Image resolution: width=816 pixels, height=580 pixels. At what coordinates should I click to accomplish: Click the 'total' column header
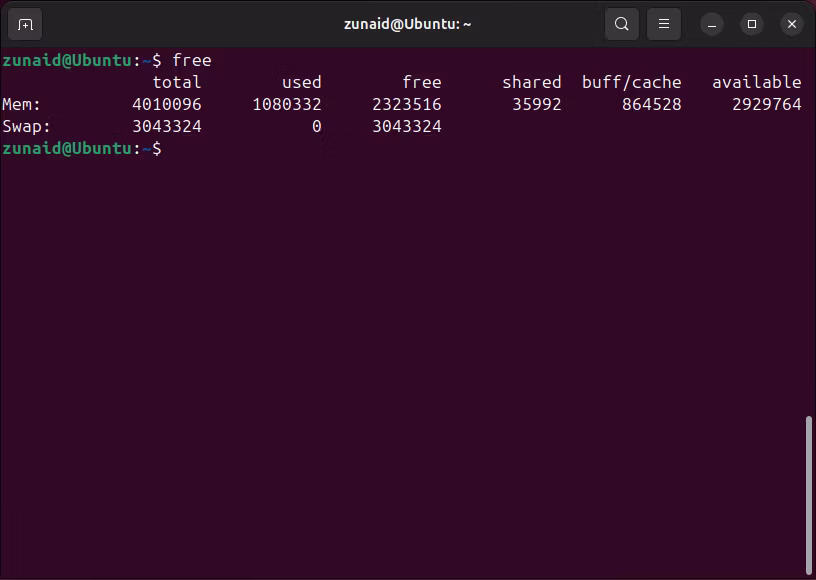(x=176, y=82)
